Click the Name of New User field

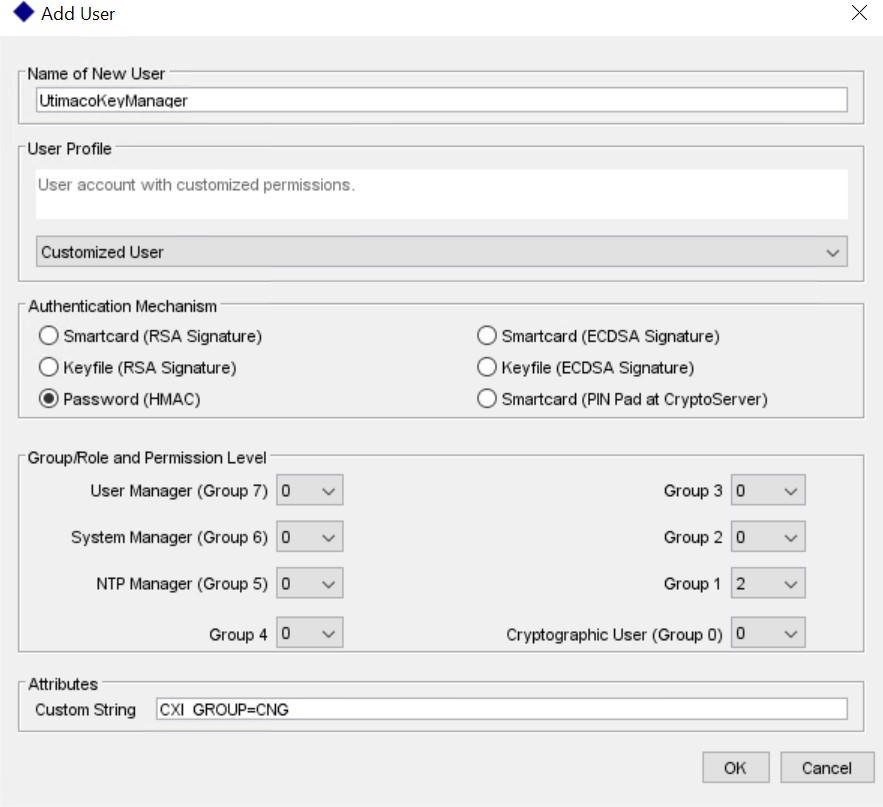(442, 100)
